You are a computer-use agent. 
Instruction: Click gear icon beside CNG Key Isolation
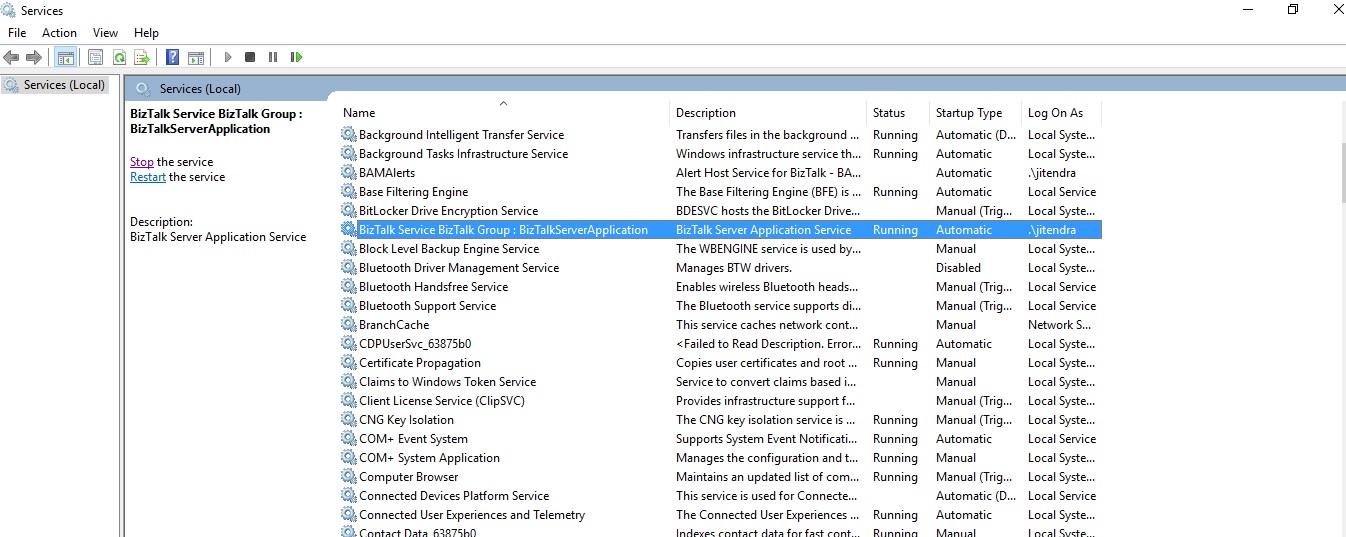(348, 420)
